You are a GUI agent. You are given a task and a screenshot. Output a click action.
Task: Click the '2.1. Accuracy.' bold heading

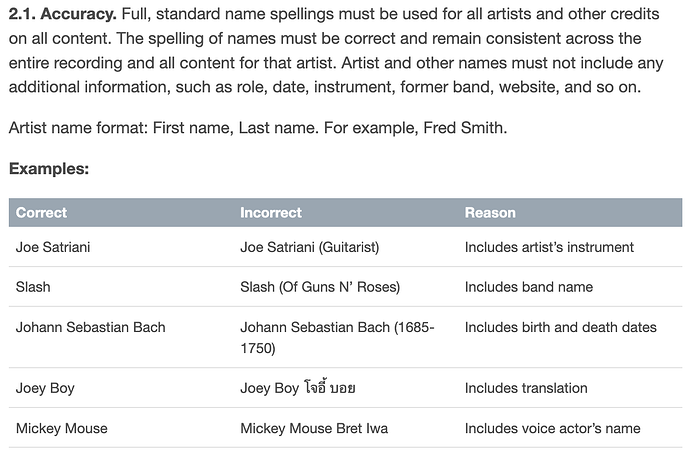[62, 14]
